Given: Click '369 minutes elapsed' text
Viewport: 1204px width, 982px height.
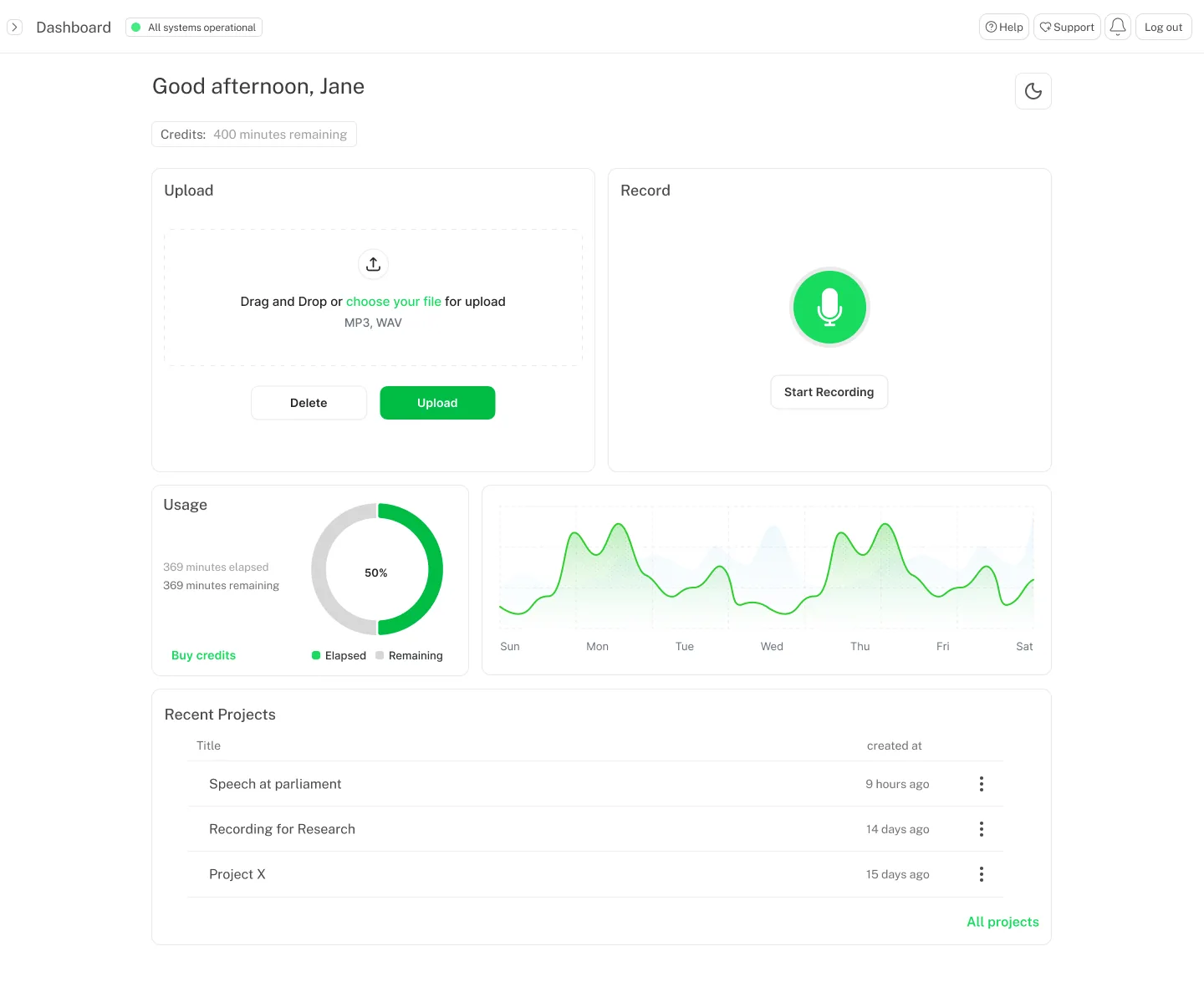Looking at the screenshot, I should point(216,567).
